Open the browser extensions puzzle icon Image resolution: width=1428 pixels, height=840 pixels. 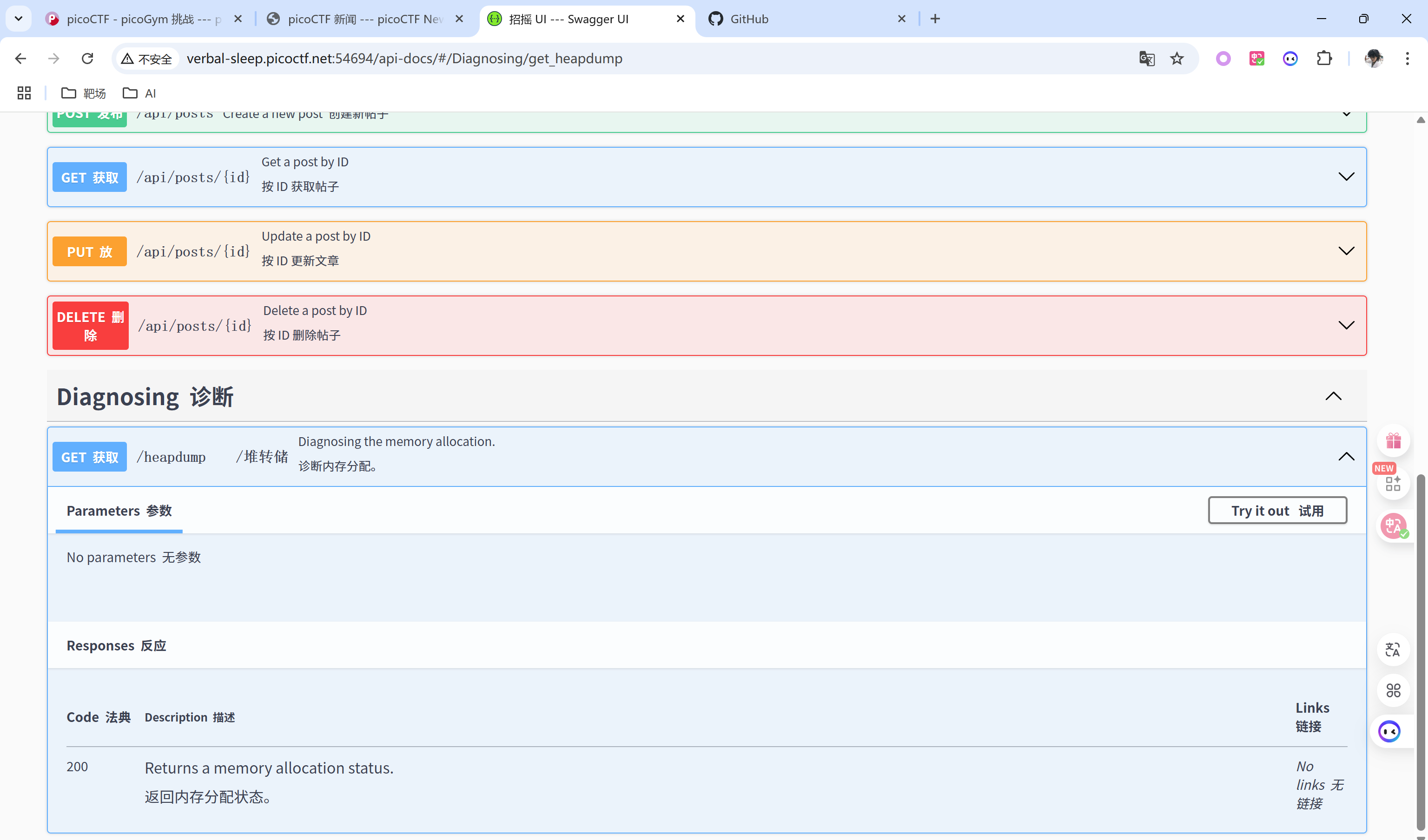click(1324, 59)
